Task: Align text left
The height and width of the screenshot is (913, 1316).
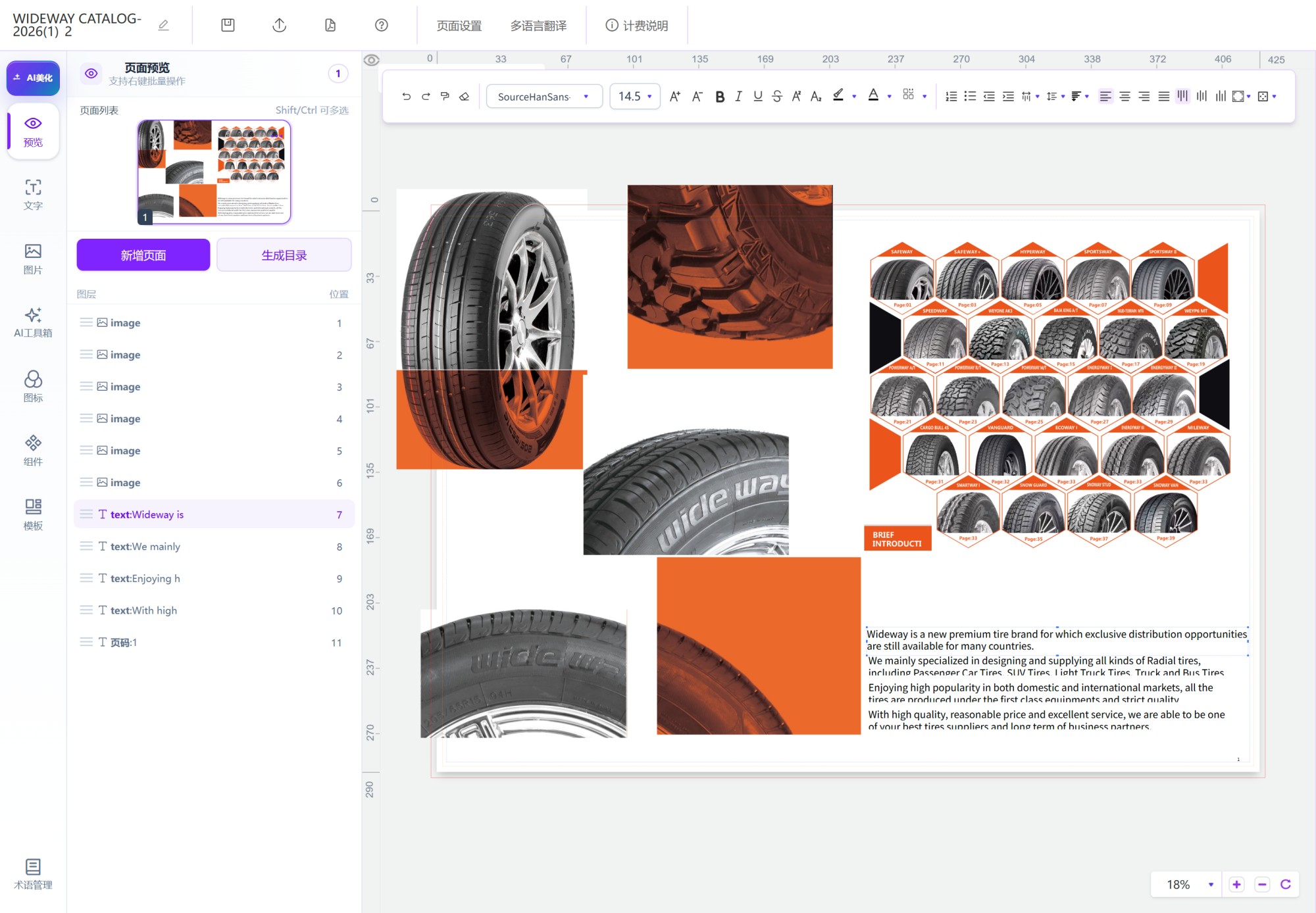Action: tap(1105, 97)
